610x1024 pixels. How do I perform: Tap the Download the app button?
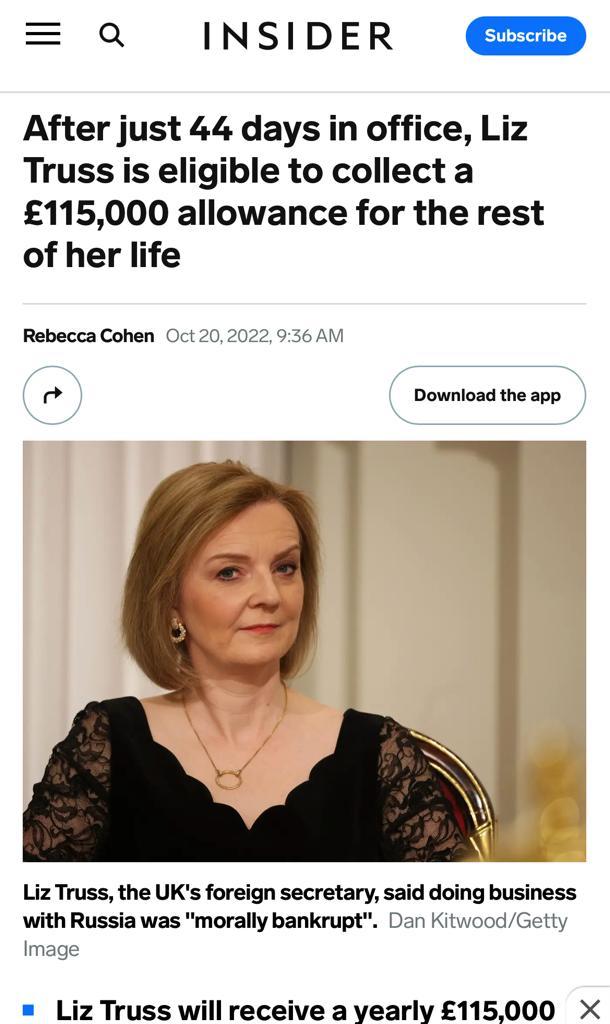[487, 395]
